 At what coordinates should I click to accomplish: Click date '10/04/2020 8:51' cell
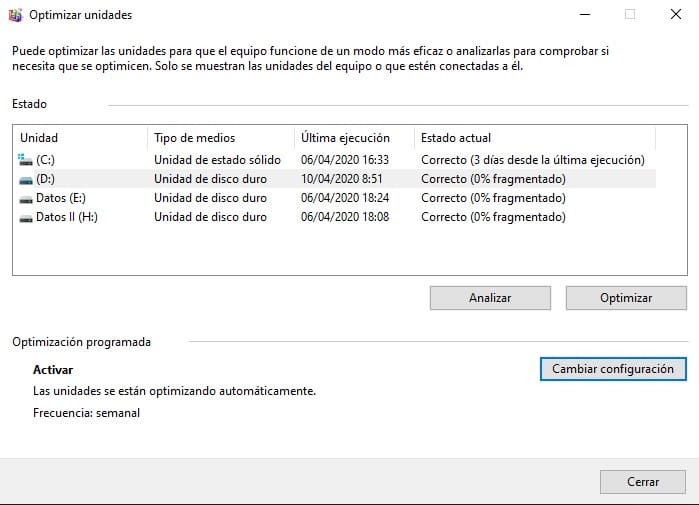[341, 179]
